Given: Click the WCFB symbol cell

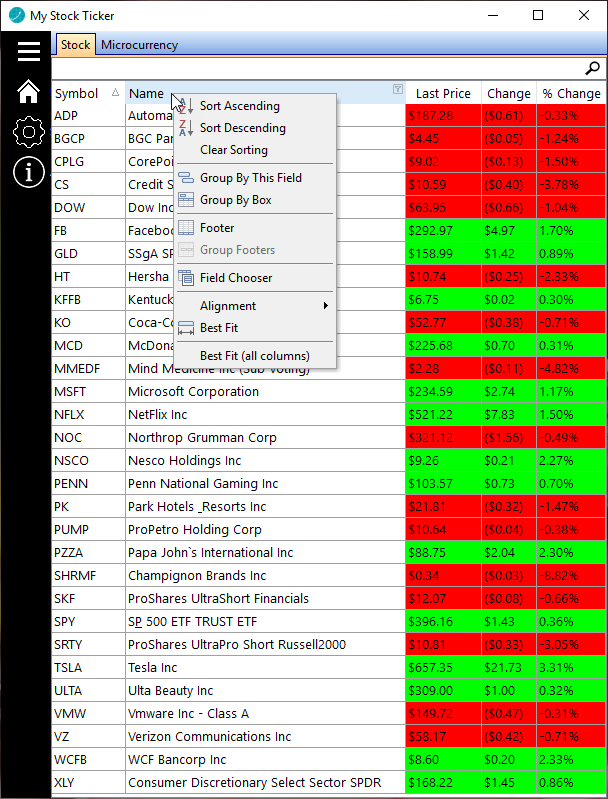Looking at the screenshot, I should pos(89,759).
